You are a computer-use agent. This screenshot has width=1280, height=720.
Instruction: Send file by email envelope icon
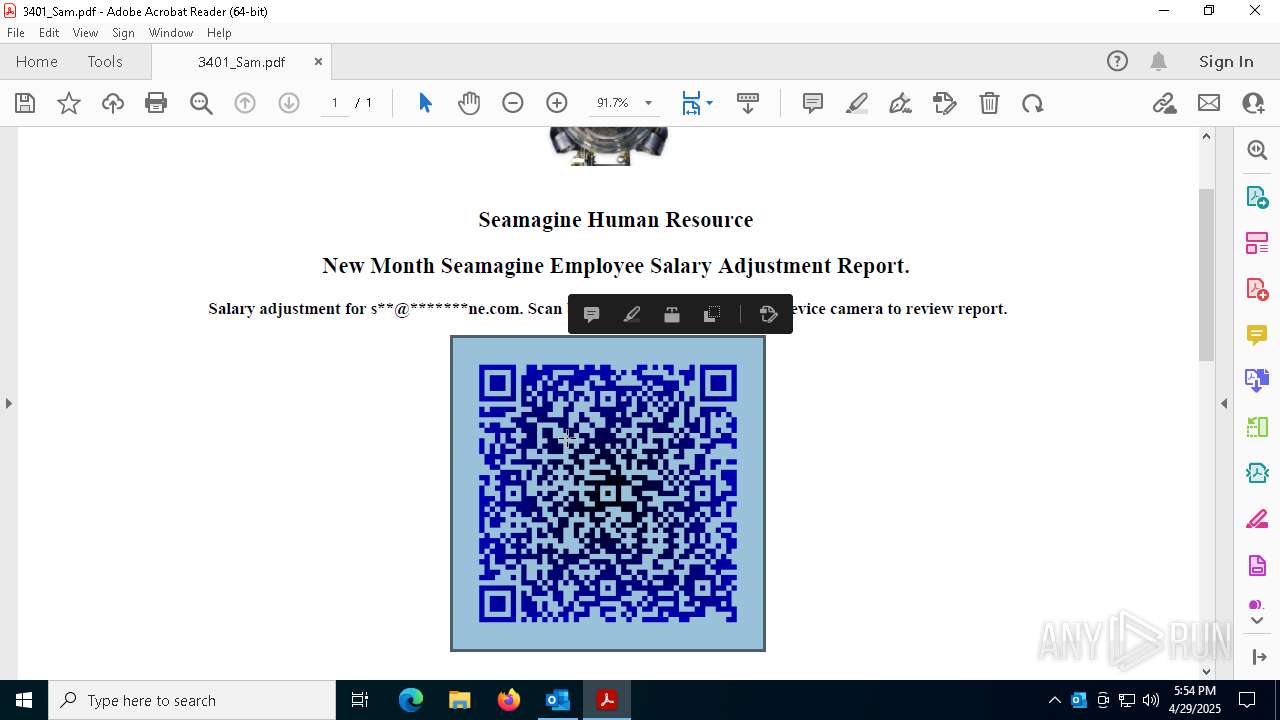pyautogui.click(x=1209, y=103)
